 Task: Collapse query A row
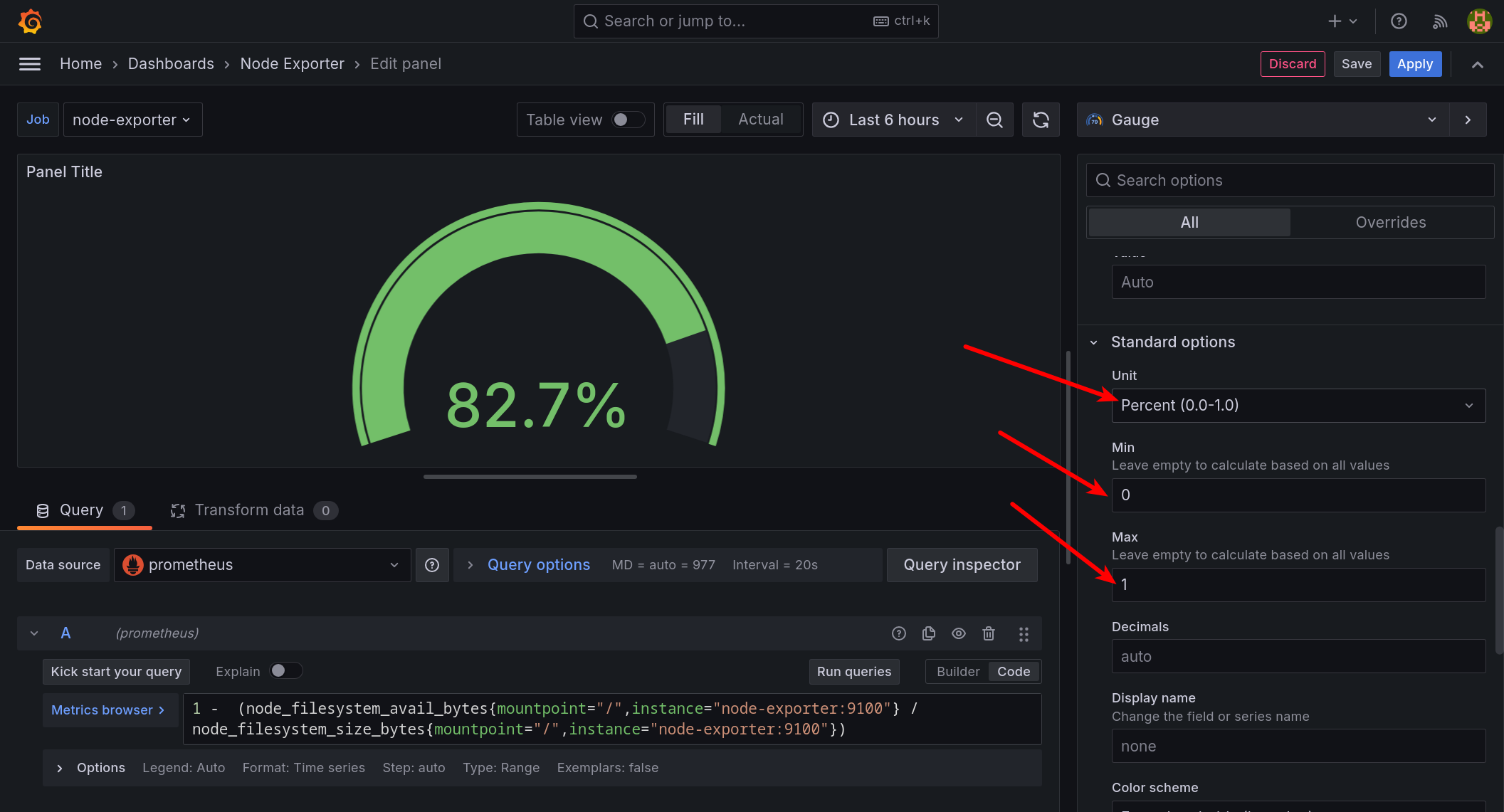pos(34,633)
